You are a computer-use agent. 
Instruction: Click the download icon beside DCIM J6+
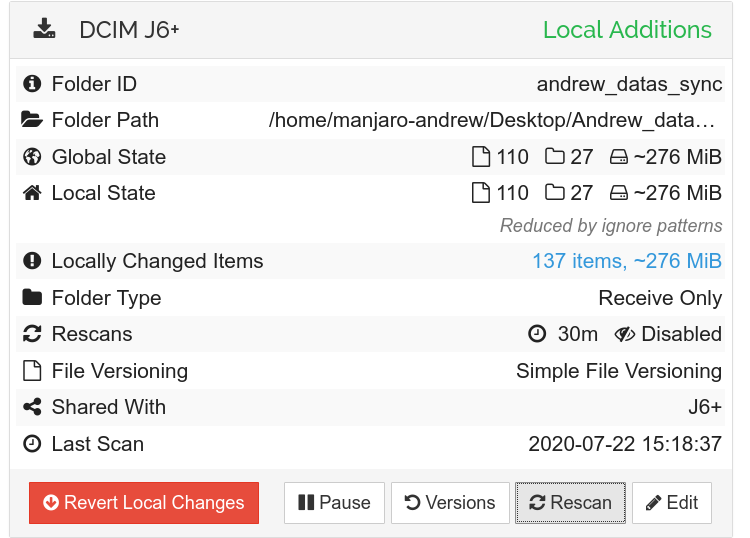[44, 29]
